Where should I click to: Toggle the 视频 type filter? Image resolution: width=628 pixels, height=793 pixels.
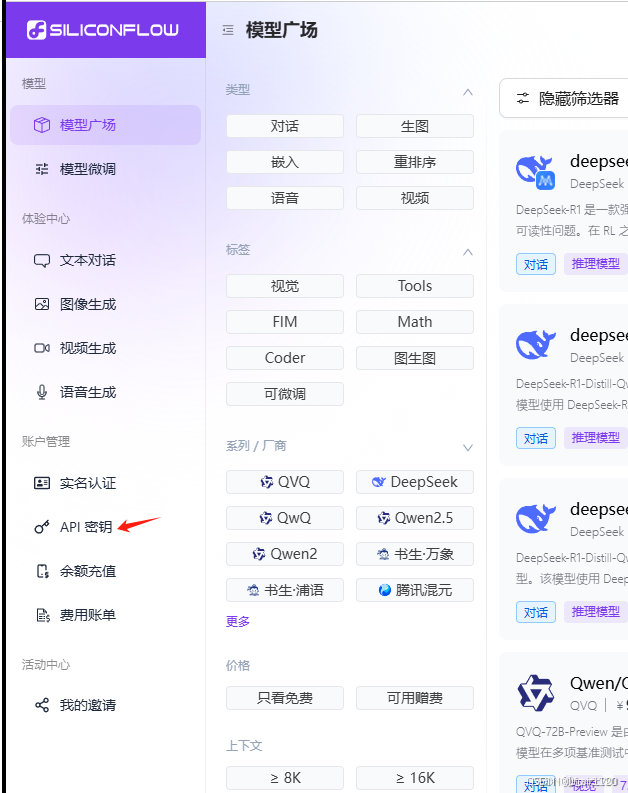click(x=415, y=198)
